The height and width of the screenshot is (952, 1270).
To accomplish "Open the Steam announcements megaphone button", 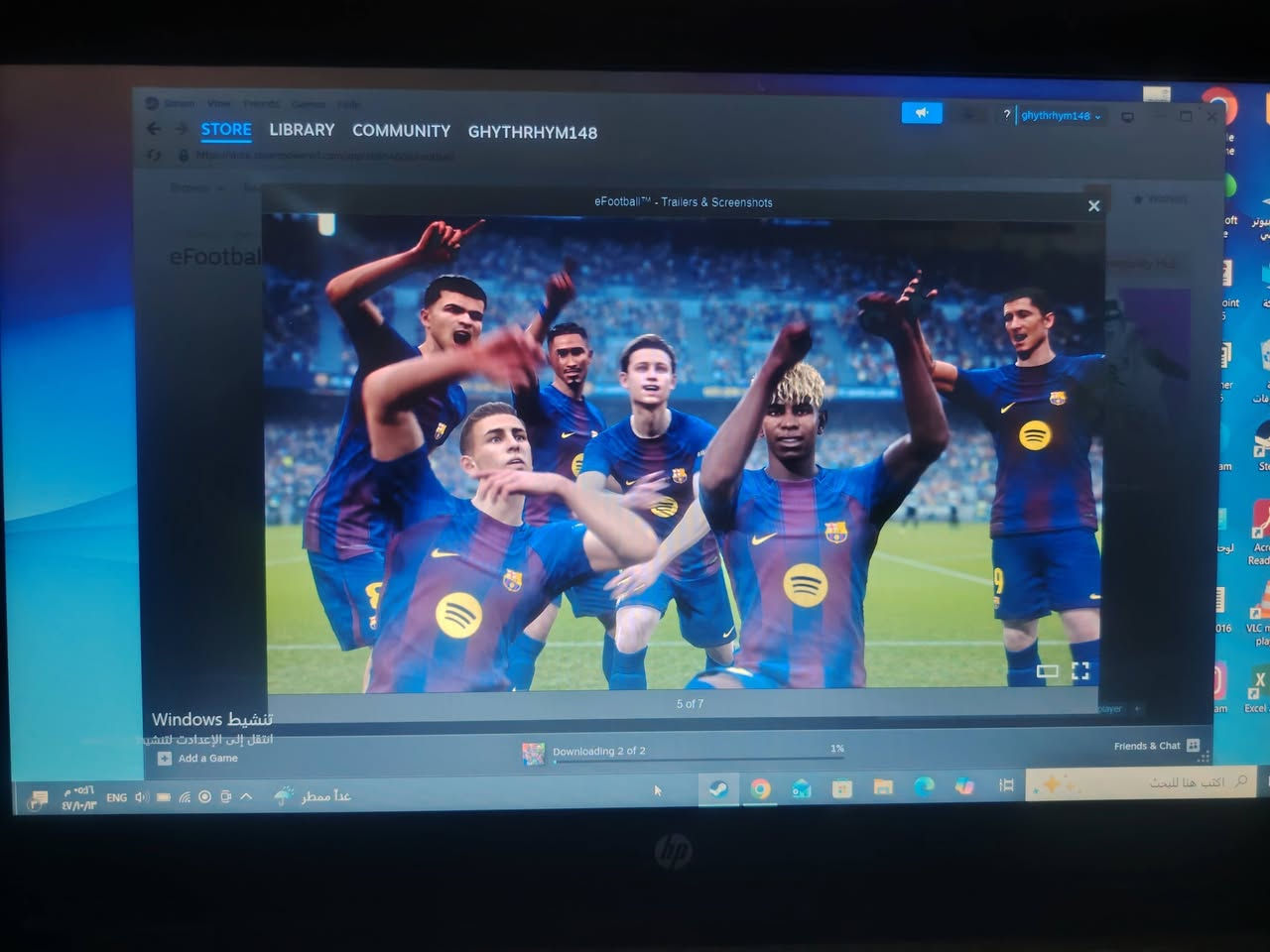I will coord(922,113).
